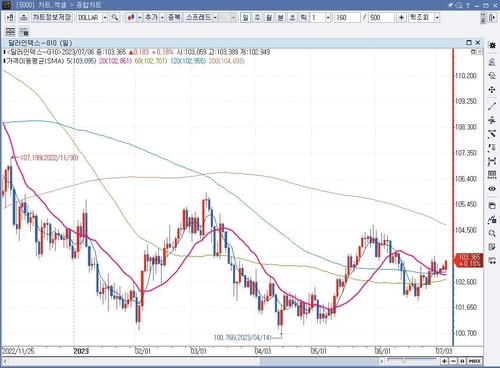Click the horizontal swap arrows icon

[x=492, y=261]
